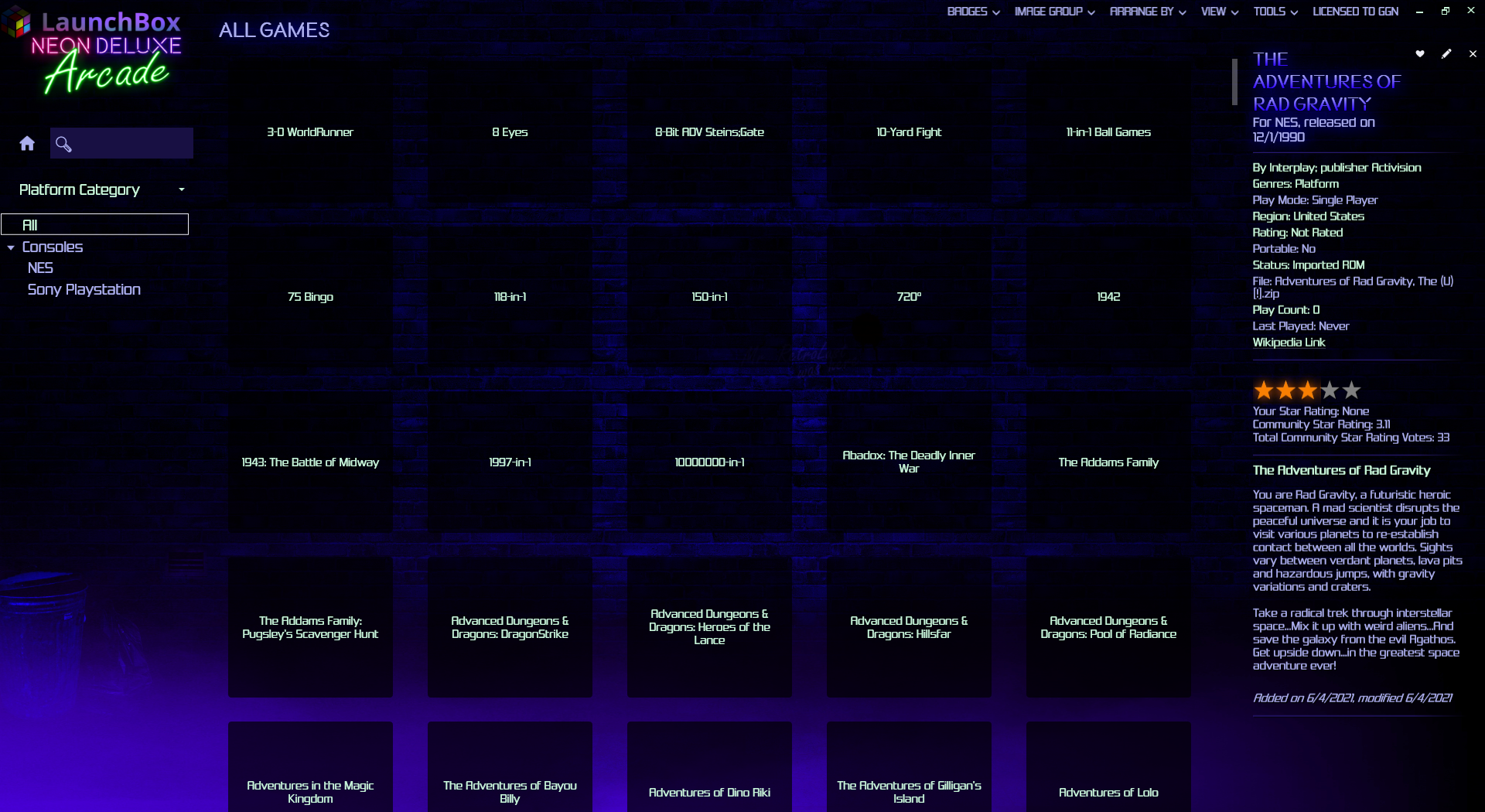Select the NES platform
Viewport: 1485px width, 812px height.
[40, 268]
